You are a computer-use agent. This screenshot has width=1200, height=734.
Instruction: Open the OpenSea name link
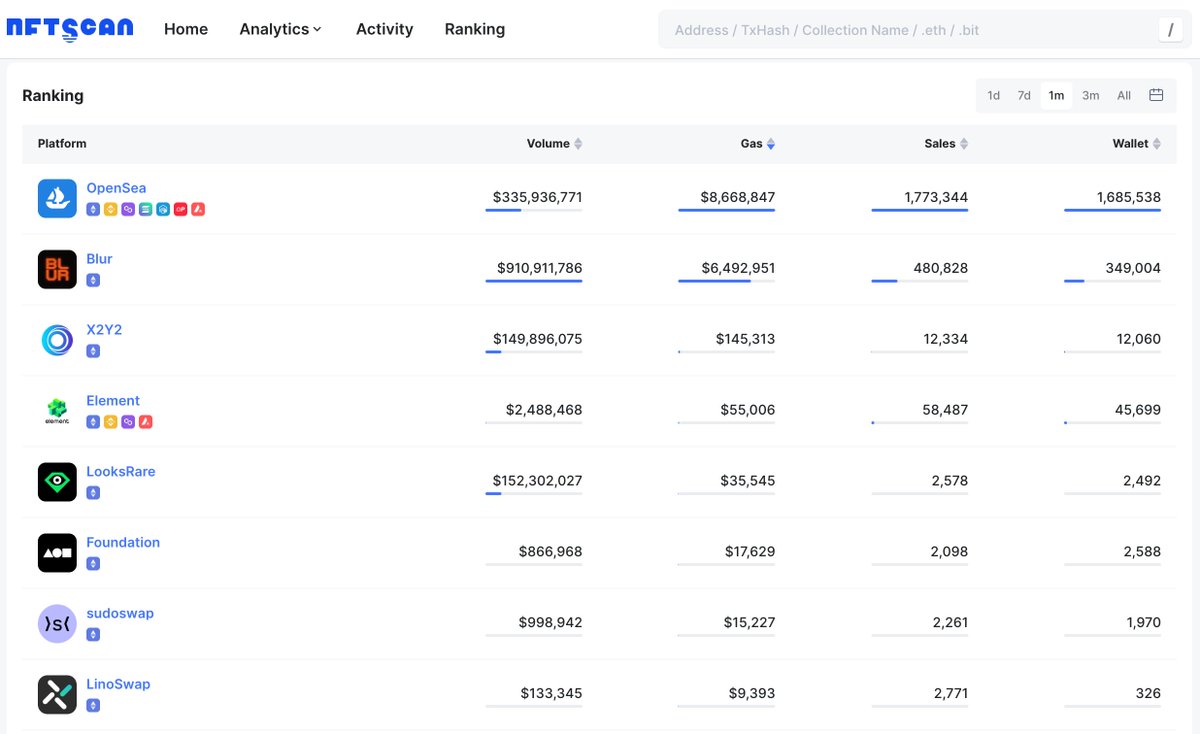116,188
